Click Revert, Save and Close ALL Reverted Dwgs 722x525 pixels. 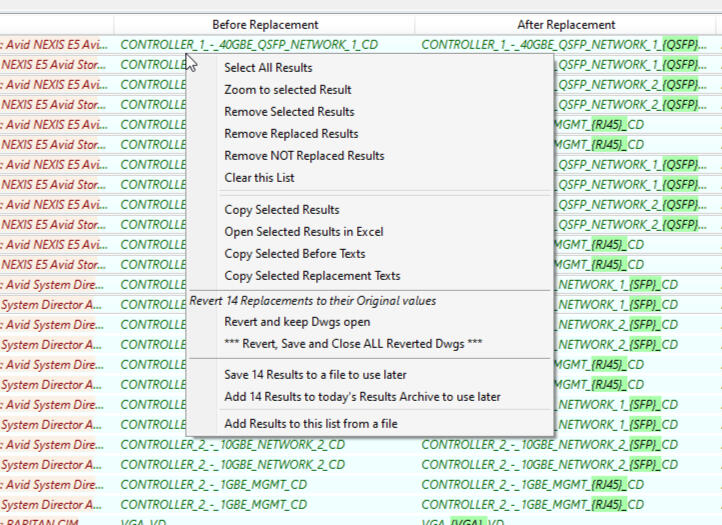point(353,344)
